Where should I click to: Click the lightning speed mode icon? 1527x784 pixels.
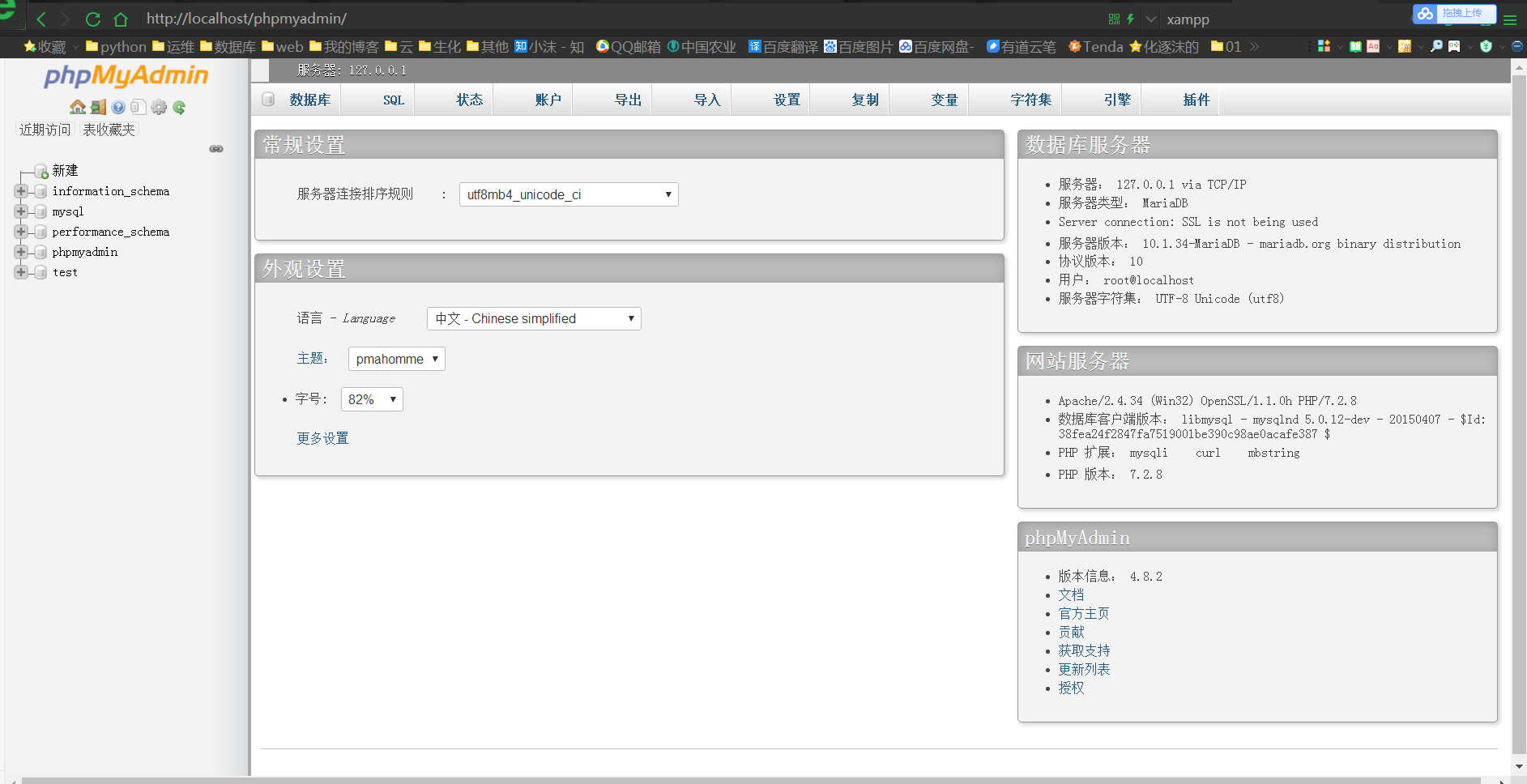[1130, 19]
